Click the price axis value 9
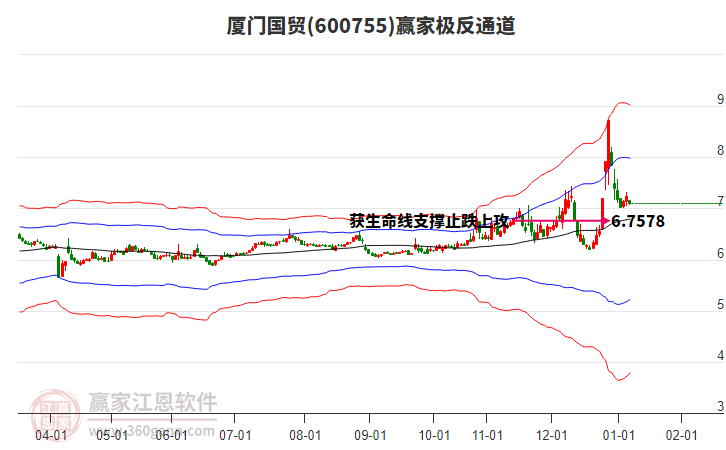The width and height of the screenshot is (726, 450). 720,99
